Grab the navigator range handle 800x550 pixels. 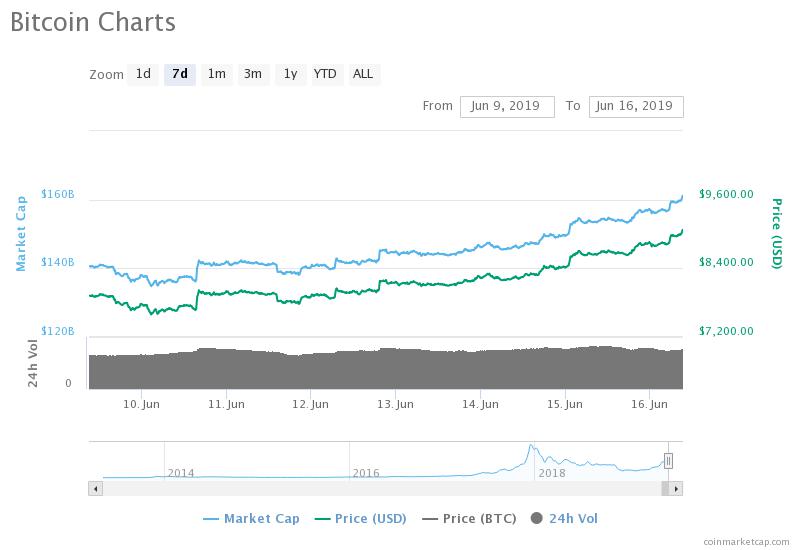(668, 461)
